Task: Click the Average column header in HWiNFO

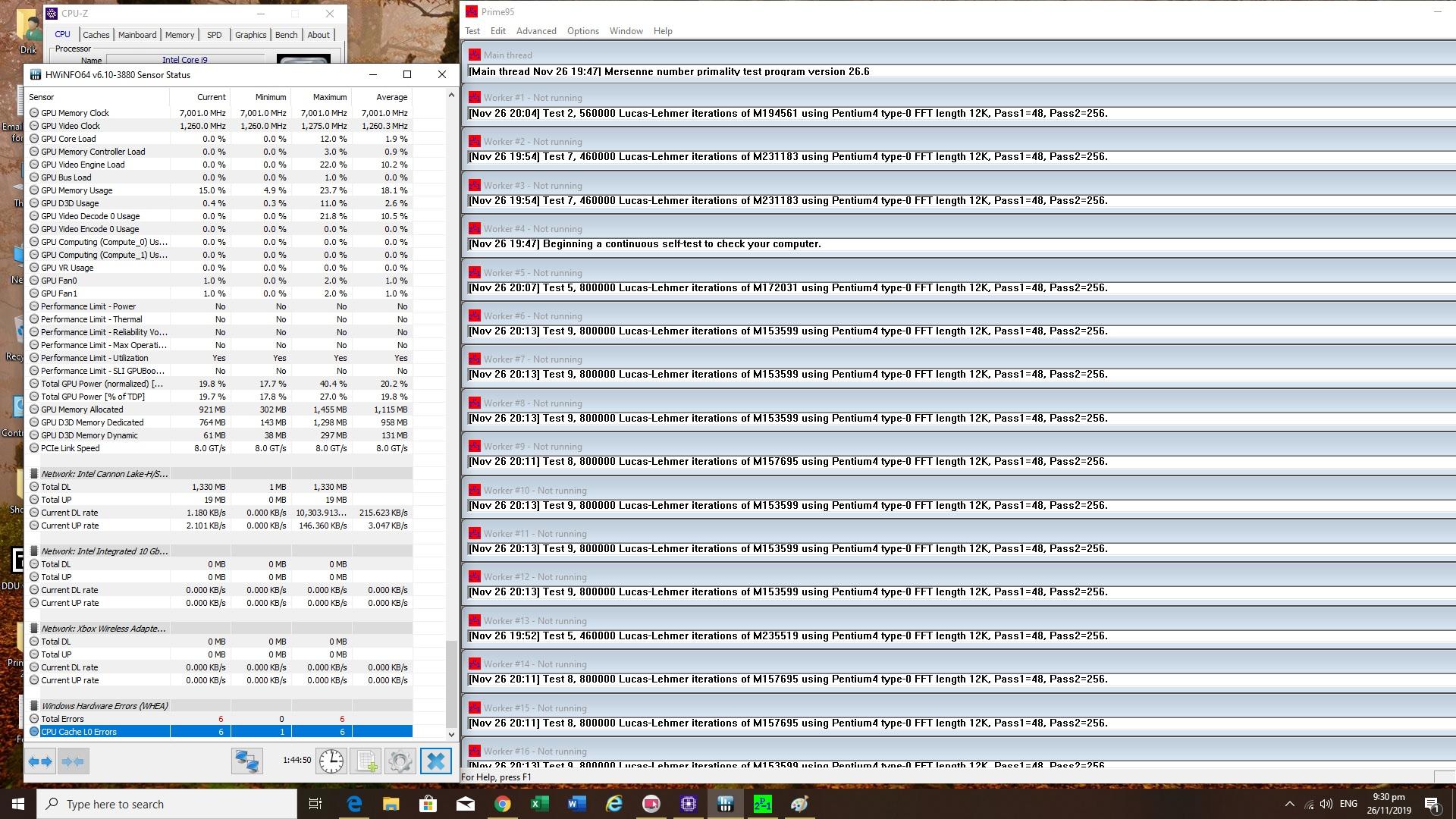Action: [x=382, y=97]
